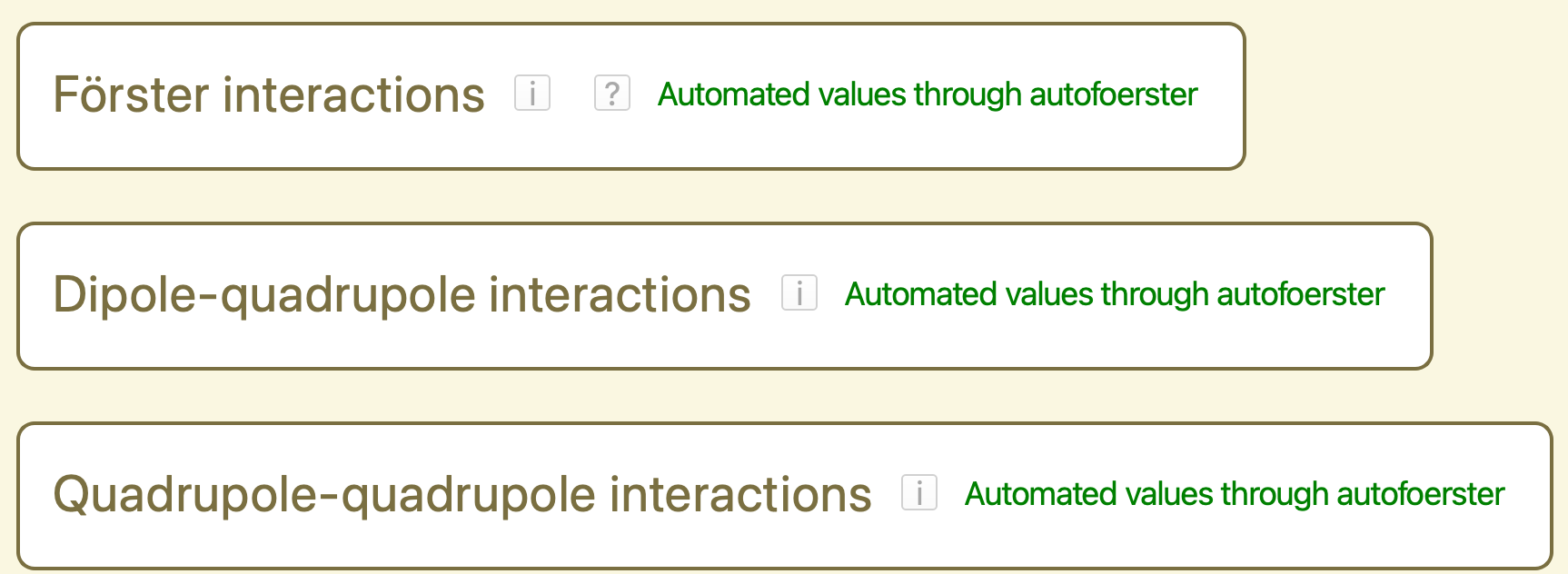Viewport: 1568px width, 574px height.
Task: Click automated values text in Dipole-quadrupole panel
Action: 1114,294
